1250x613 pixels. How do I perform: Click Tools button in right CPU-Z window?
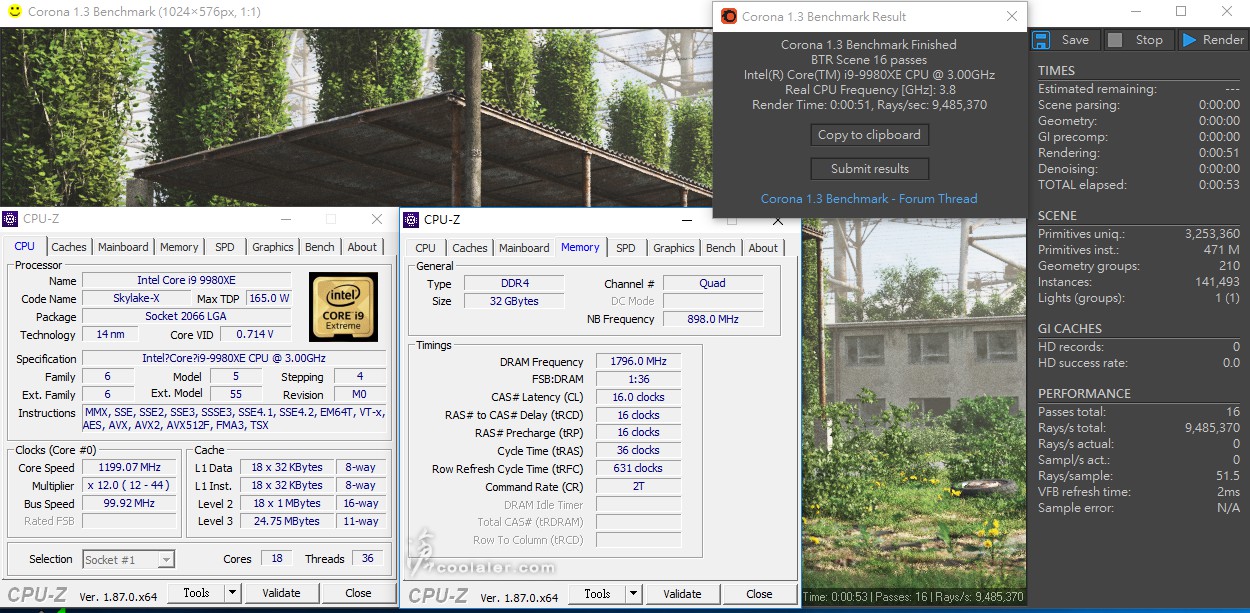tap(597, 594)
